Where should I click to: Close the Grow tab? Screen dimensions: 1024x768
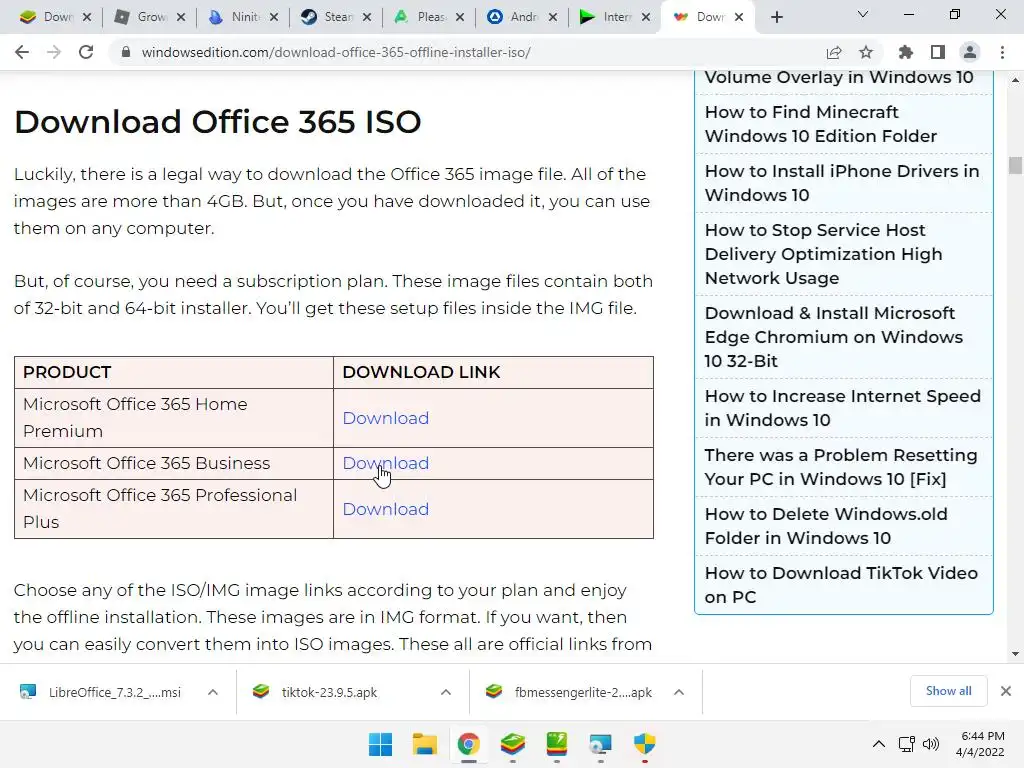click(181, 18)
